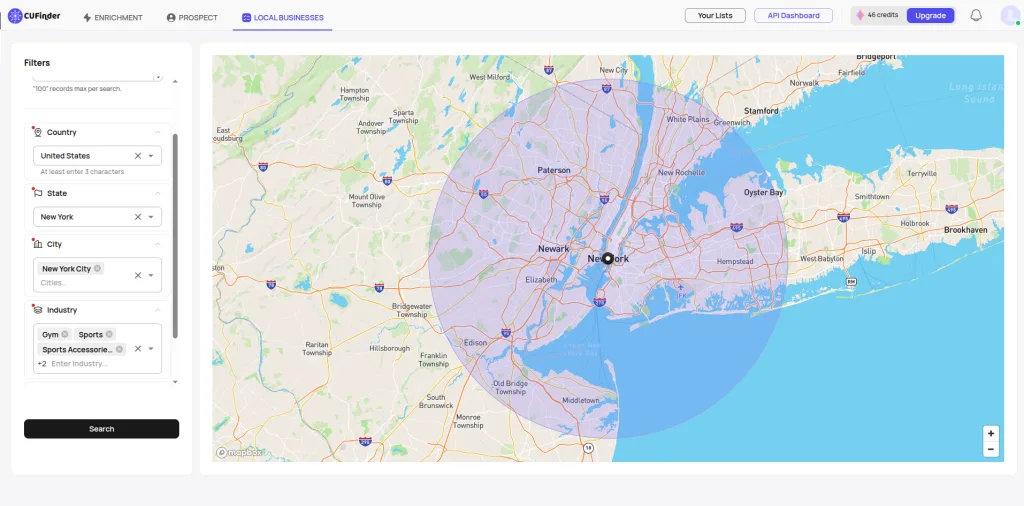
Task: Remove the Gym industry tag
Action: tap(65, 334)
